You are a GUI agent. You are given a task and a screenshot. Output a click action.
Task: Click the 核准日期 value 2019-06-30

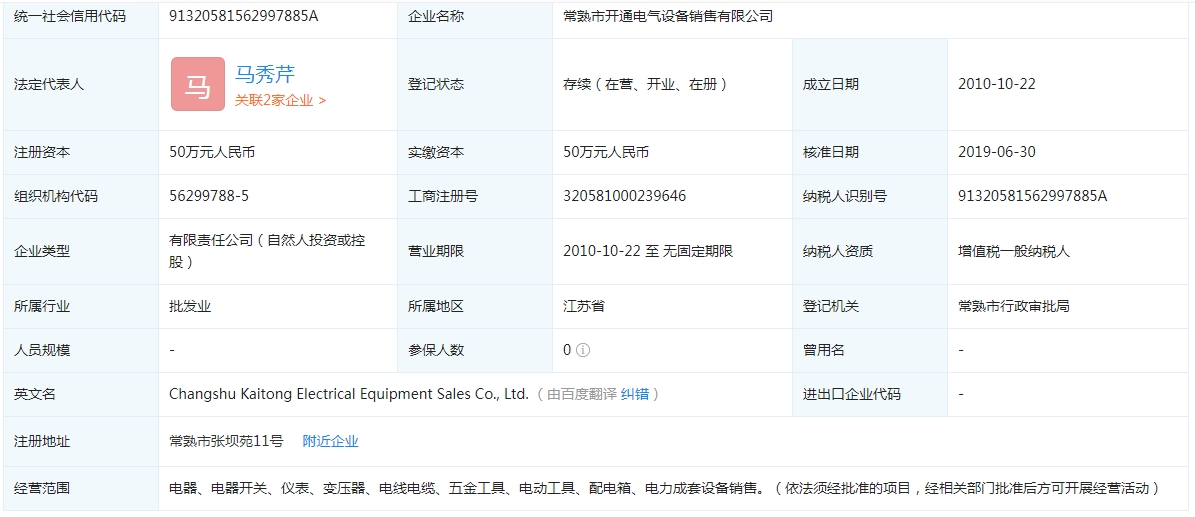[x=996, y=152]
